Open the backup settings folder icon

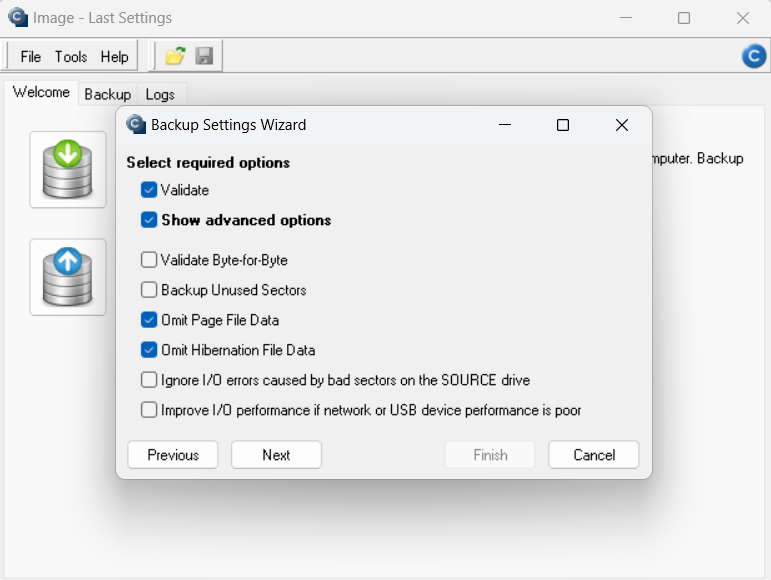[175, 56]
